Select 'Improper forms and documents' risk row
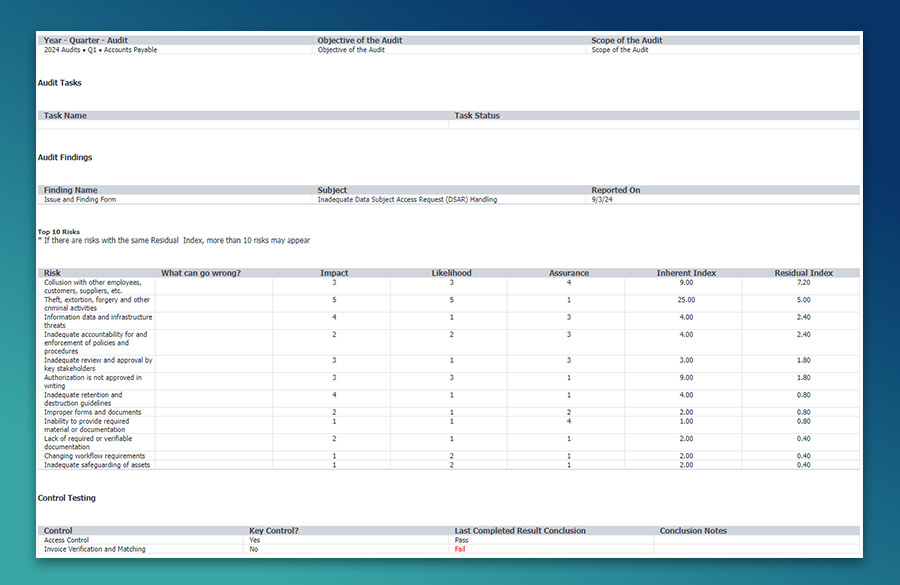This screenshot has height=585, width=900. [x=448, y=412]
